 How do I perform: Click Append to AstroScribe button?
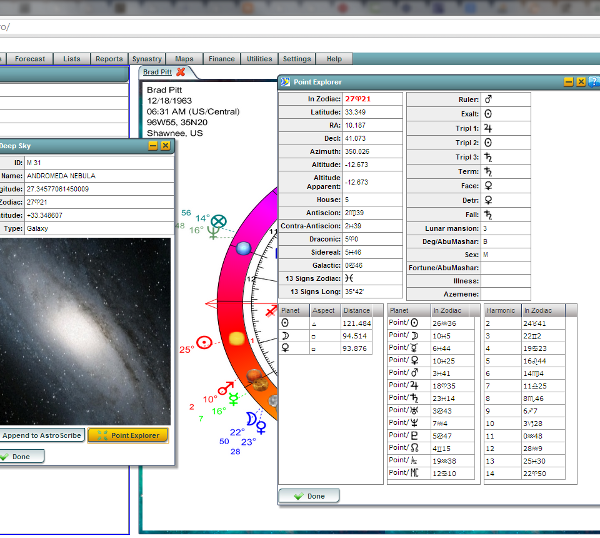41,435
